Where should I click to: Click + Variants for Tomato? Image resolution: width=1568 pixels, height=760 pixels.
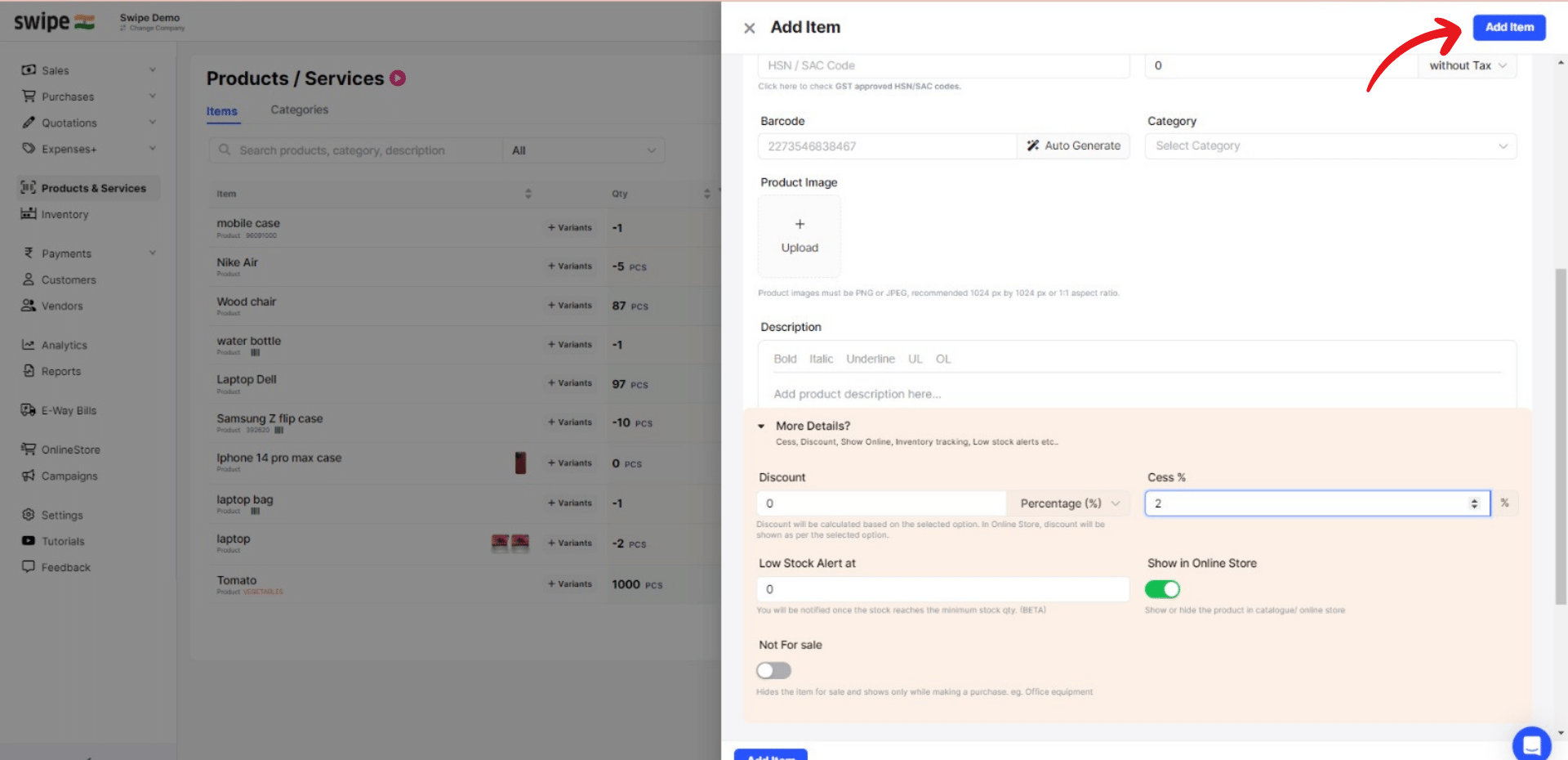click(570, 584)
